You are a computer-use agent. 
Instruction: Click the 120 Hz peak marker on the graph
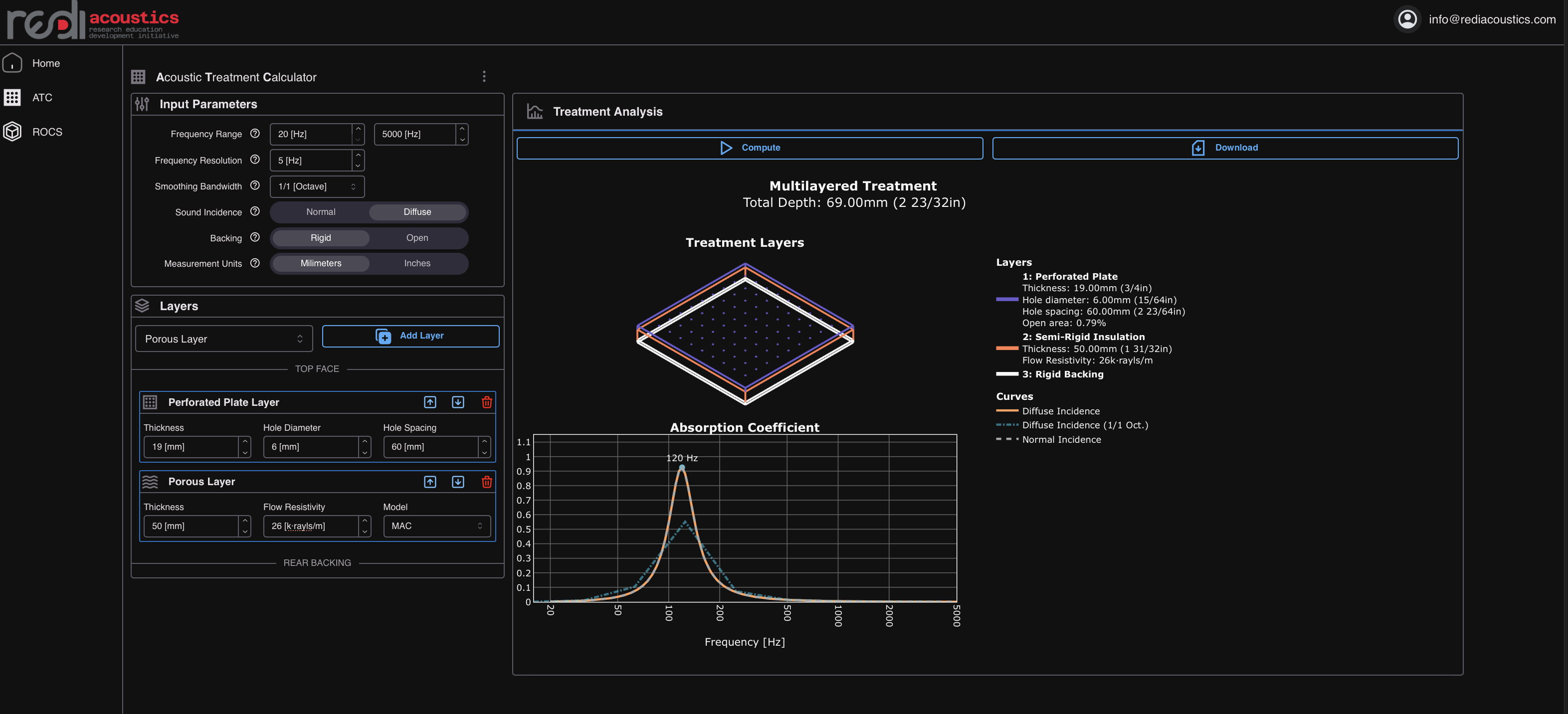click(682, 468)
